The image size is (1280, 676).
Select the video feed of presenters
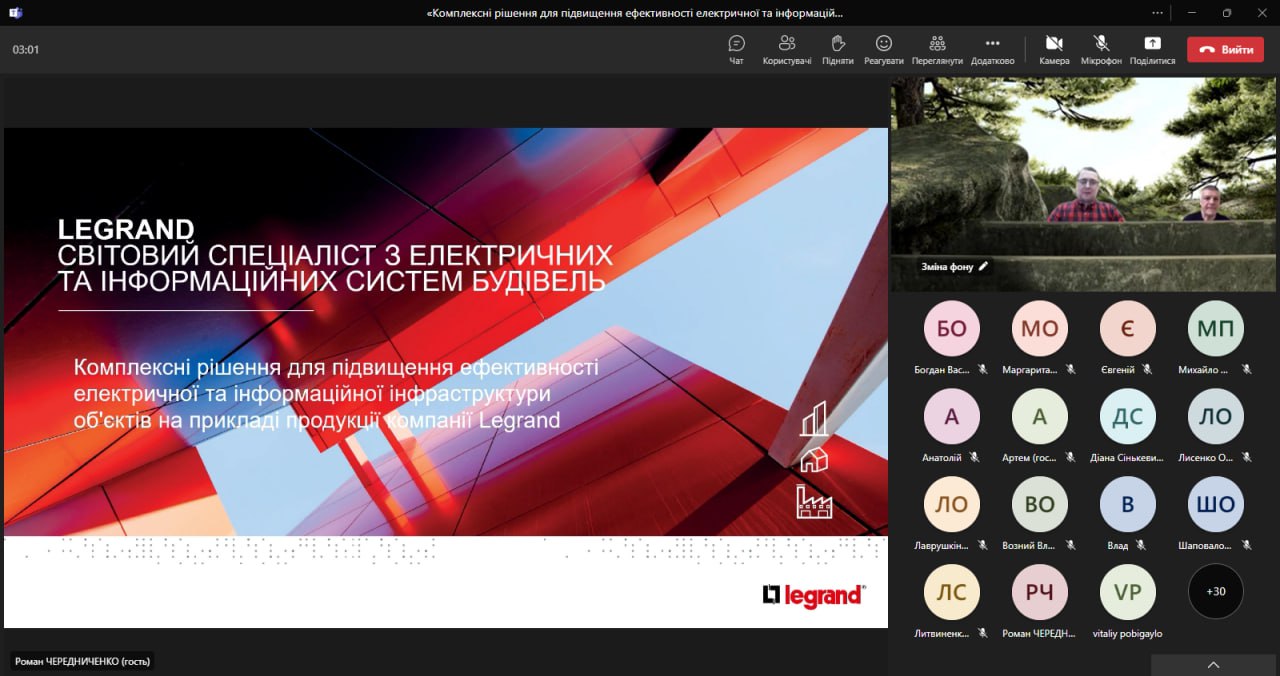[x=1085, y=184]
